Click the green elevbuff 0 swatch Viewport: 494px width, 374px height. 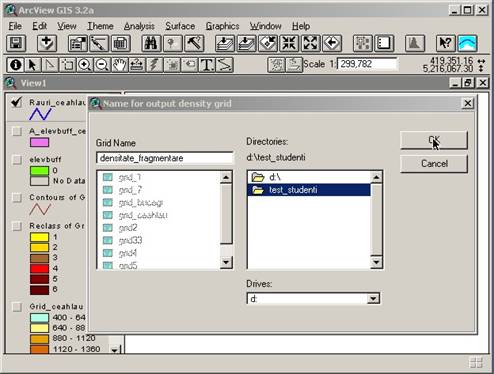39,171
